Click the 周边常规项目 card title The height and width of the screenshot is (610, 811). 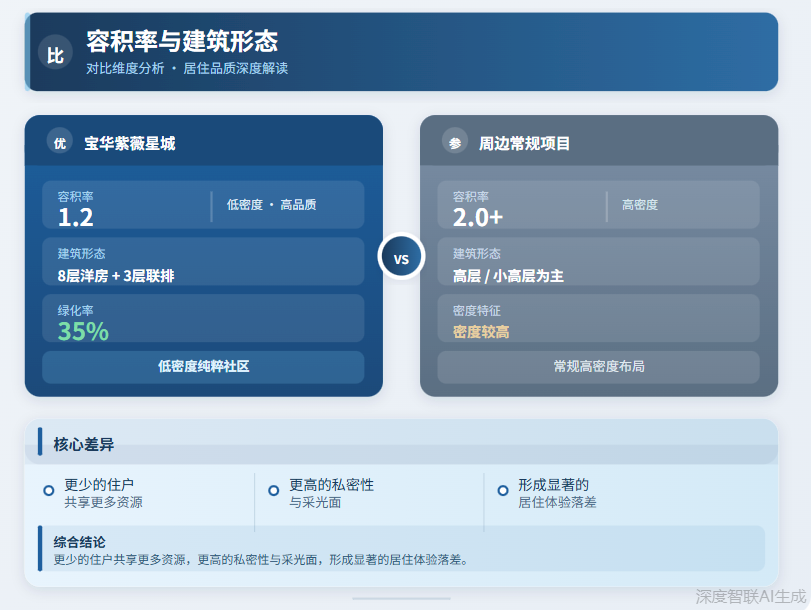pyautogui.click(x=524, y=143)
